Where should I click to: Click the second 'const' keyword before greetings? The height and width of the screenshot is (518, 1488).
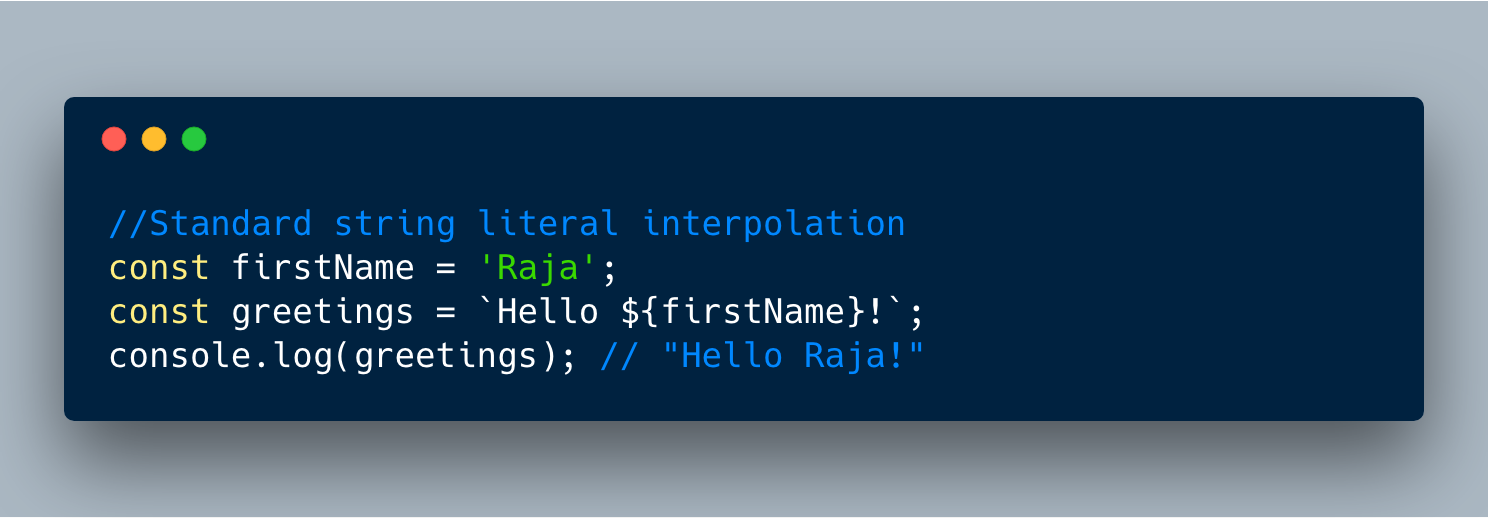point(159,312)
